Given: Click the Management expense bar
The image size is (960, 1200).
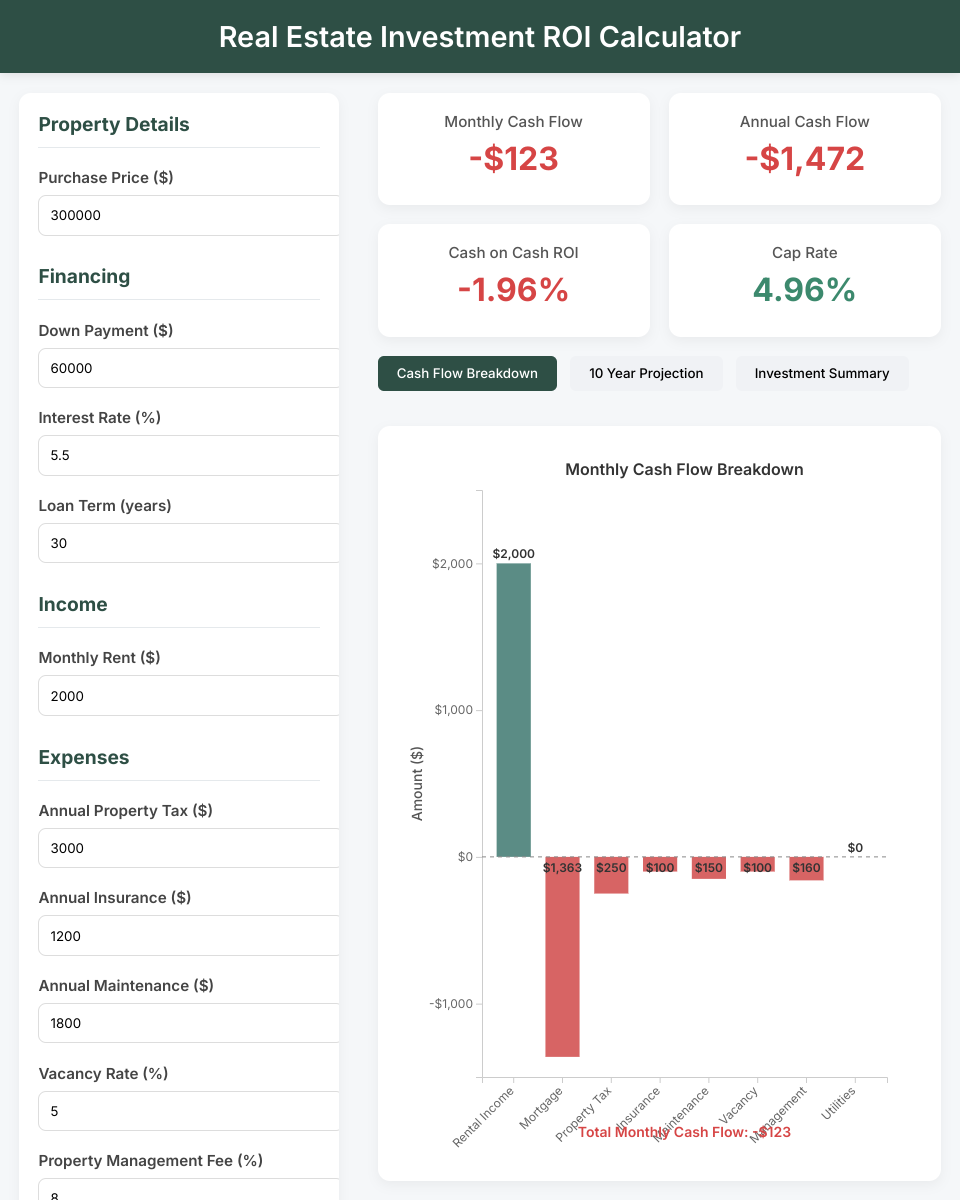Looking at the screenshot, I should (806, 869).
